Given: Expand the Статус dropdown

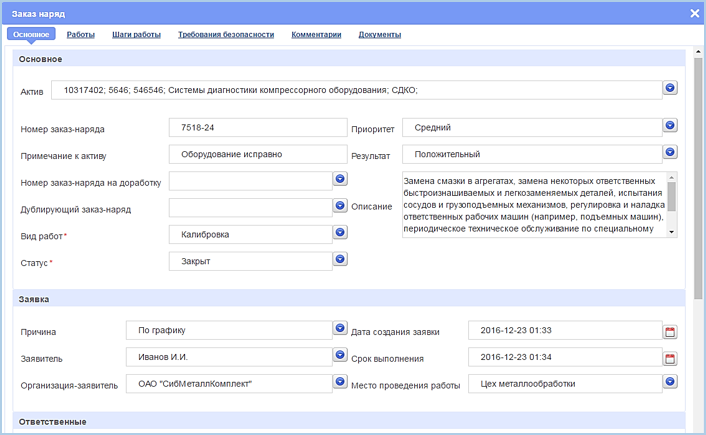Looking at the screenshot, I should pos(340,259).
